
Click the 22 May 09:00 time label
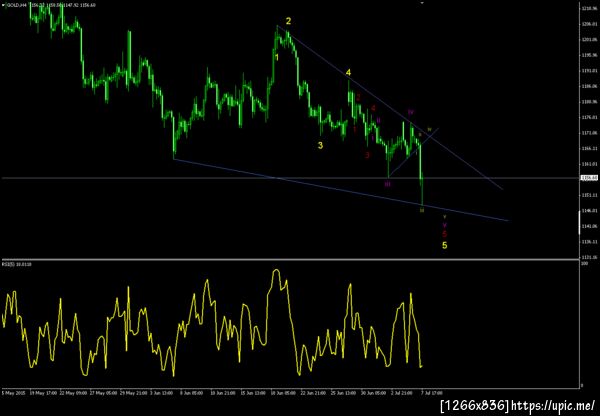pos(73,393)
